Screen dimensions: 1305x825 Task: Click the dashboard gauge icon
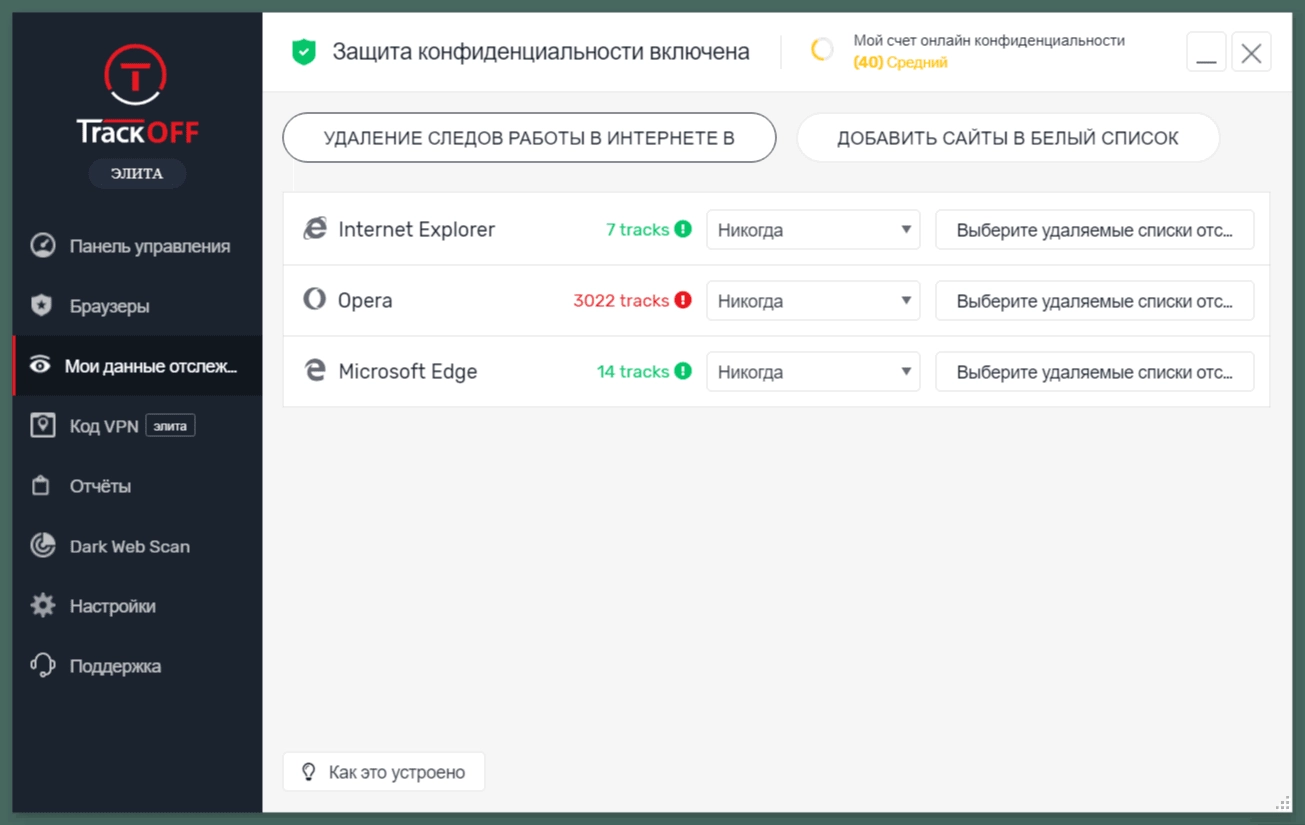[42, 245]
